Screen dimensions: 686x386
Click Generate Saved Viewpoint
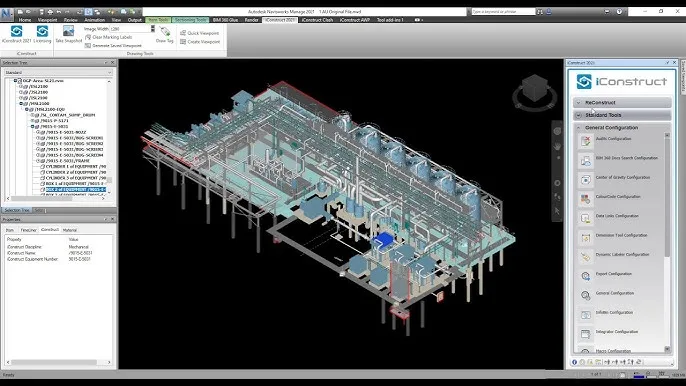pos(113,46)
